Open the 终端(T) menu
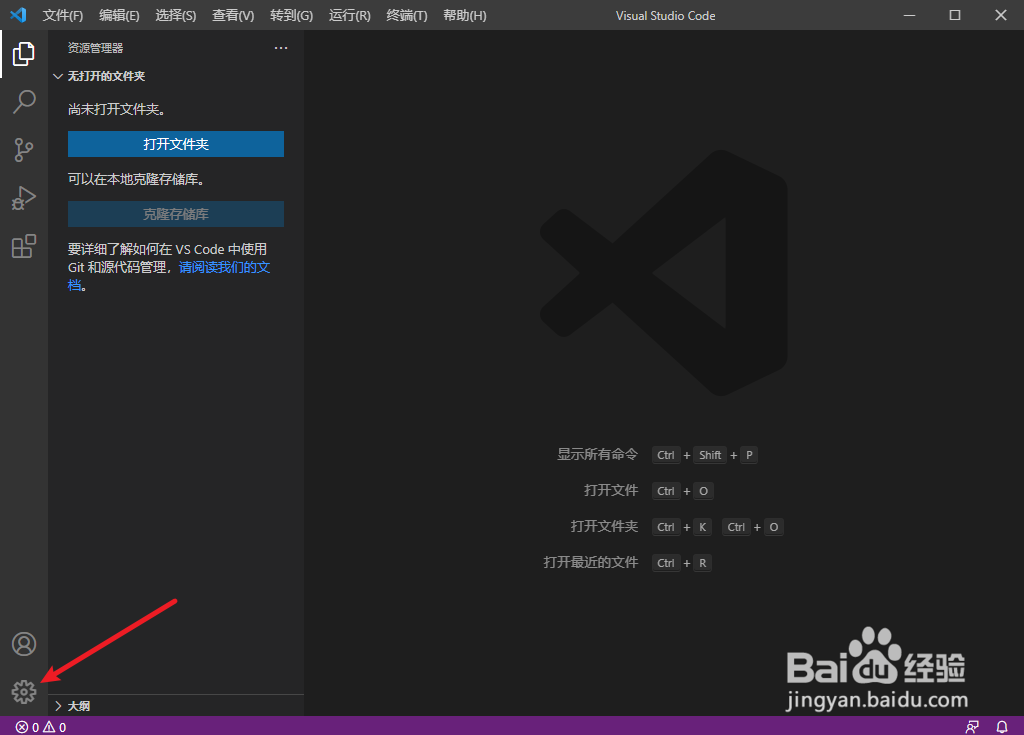This screenshot has width=1024, height=735. pos(407,15)
